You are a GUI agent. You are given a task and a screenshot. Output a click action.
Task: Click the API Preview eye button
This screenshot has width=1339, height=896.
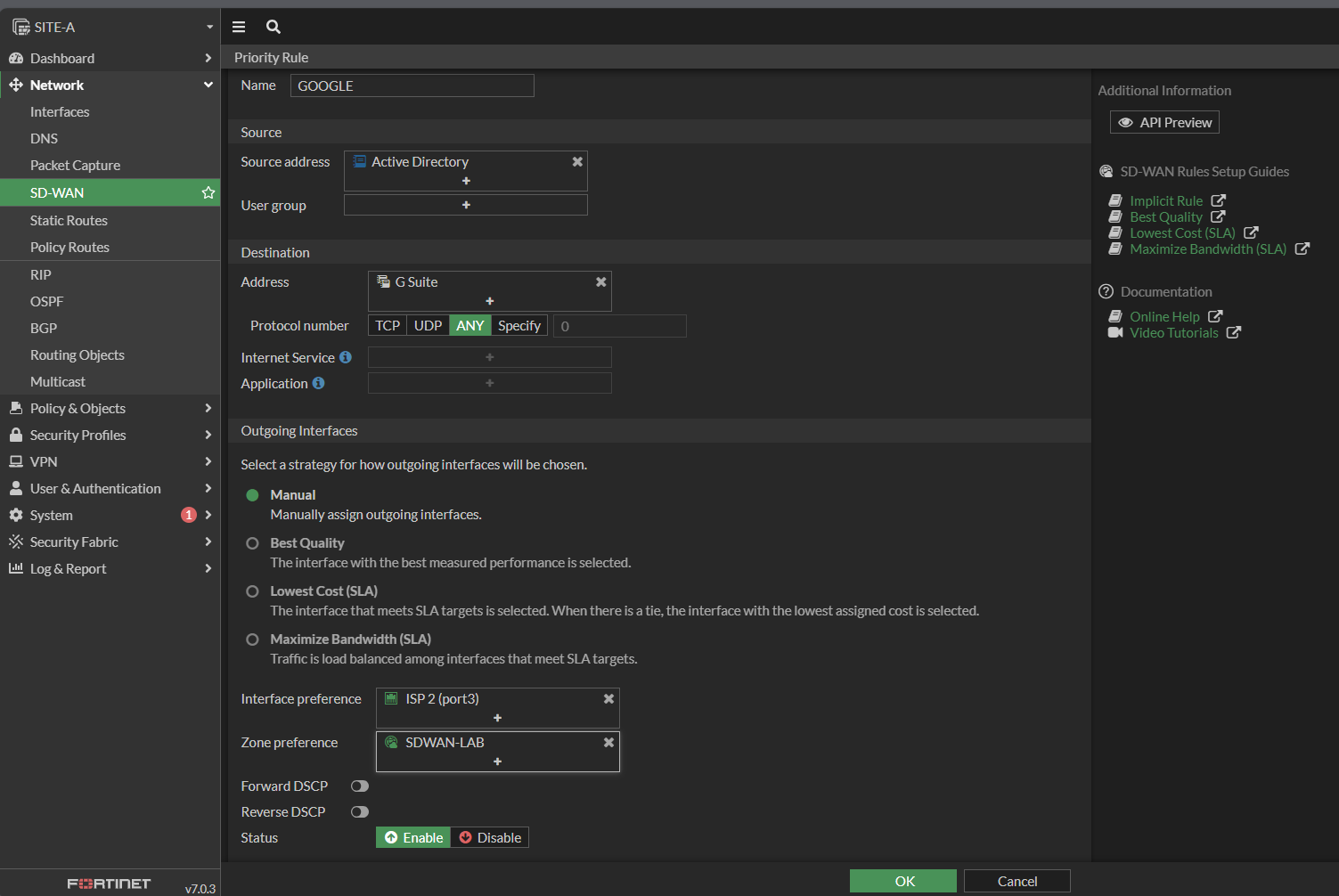[x=1164, y=122]
